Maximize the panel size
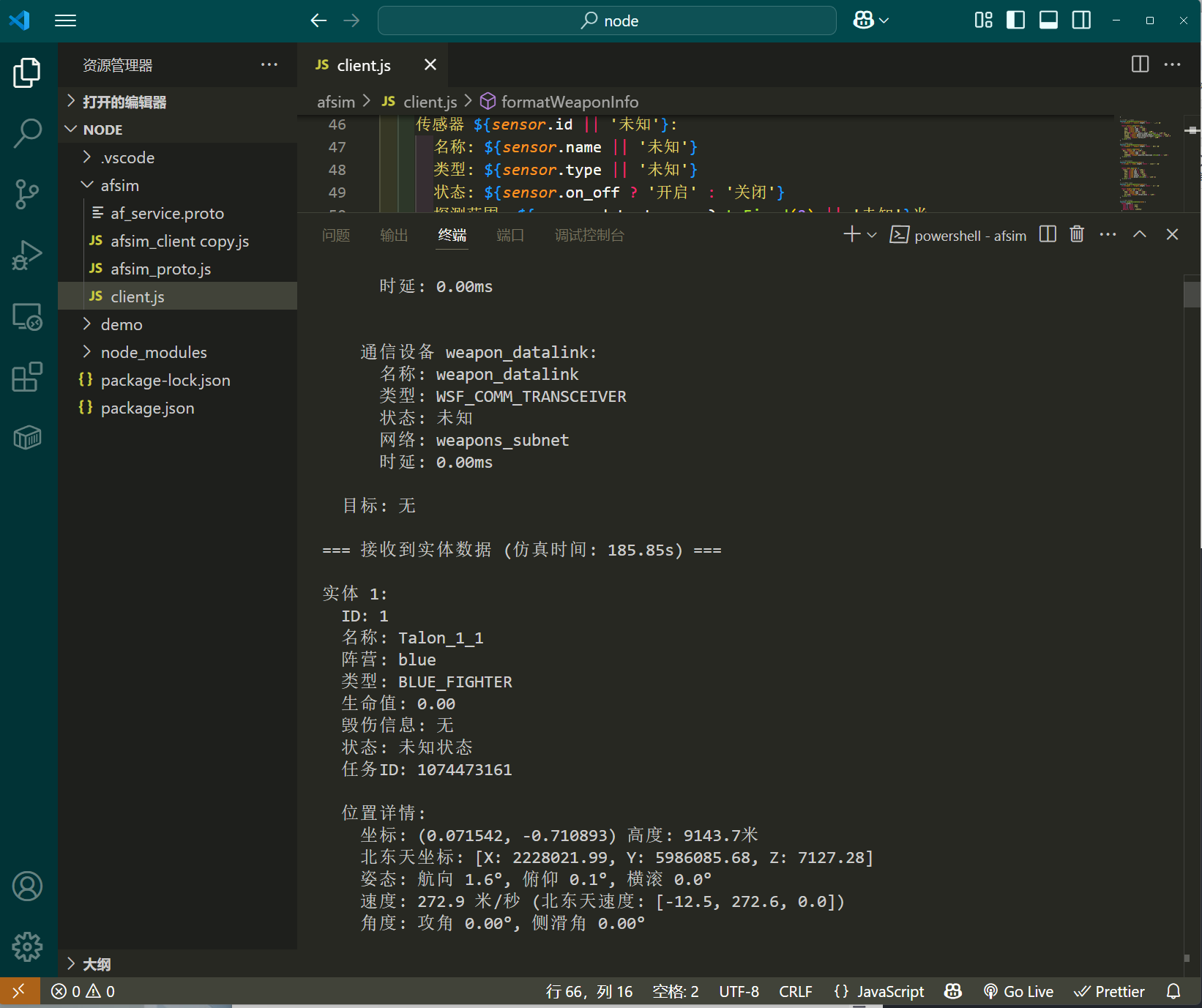Viewport: 1202px width, 1008px height. [x=1140, y=234]
